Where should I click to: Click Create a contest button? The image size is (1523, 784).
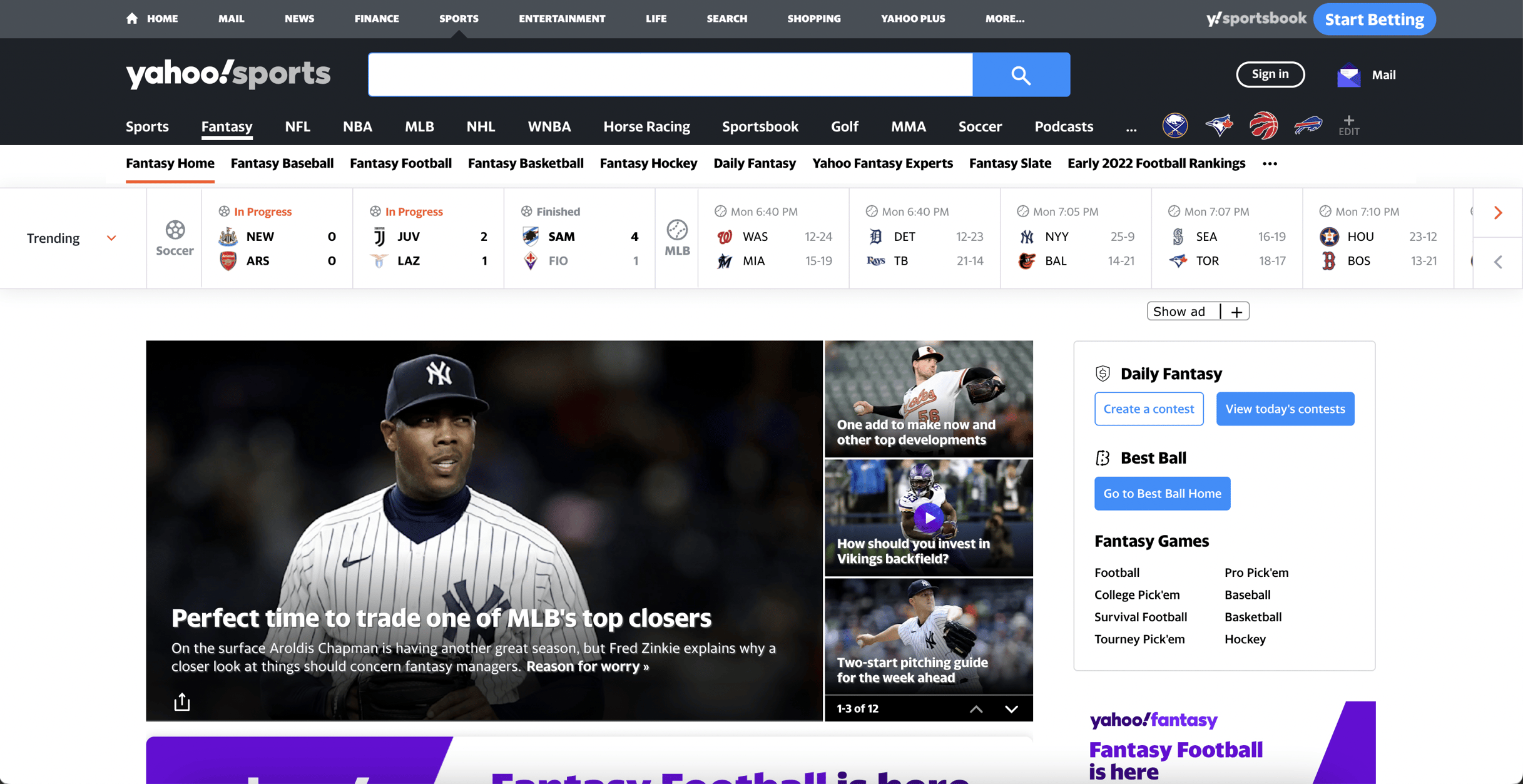click(x=1148, y=409)
